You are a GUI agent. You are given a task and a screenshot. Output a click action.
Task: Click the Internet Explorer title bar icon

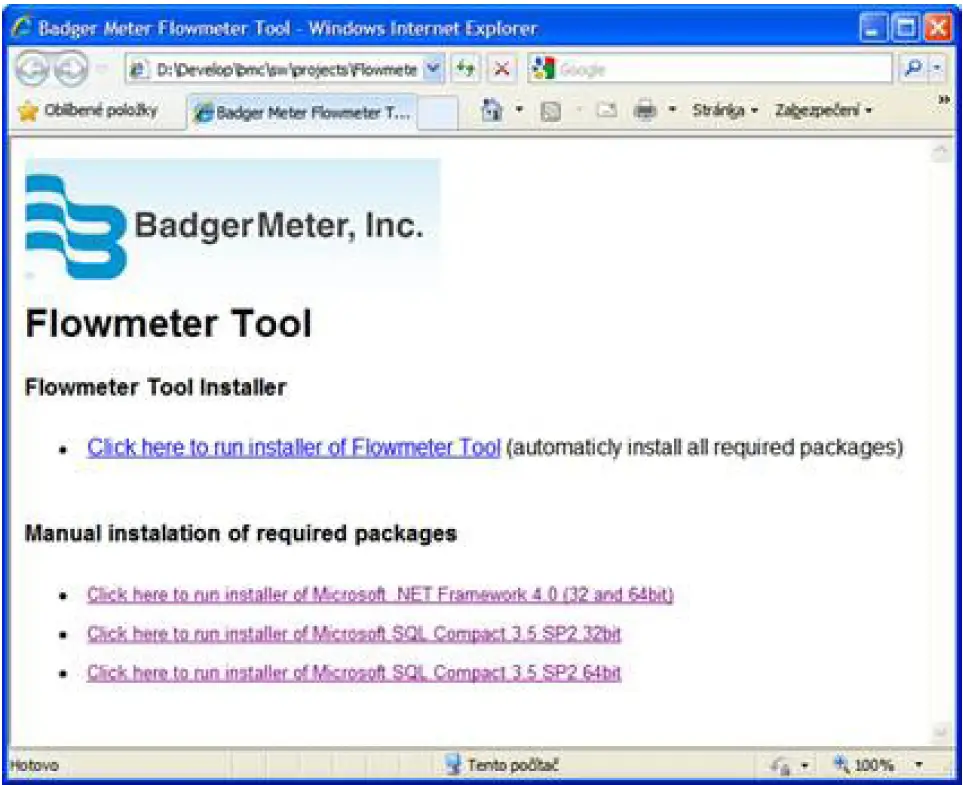point(21,28)
